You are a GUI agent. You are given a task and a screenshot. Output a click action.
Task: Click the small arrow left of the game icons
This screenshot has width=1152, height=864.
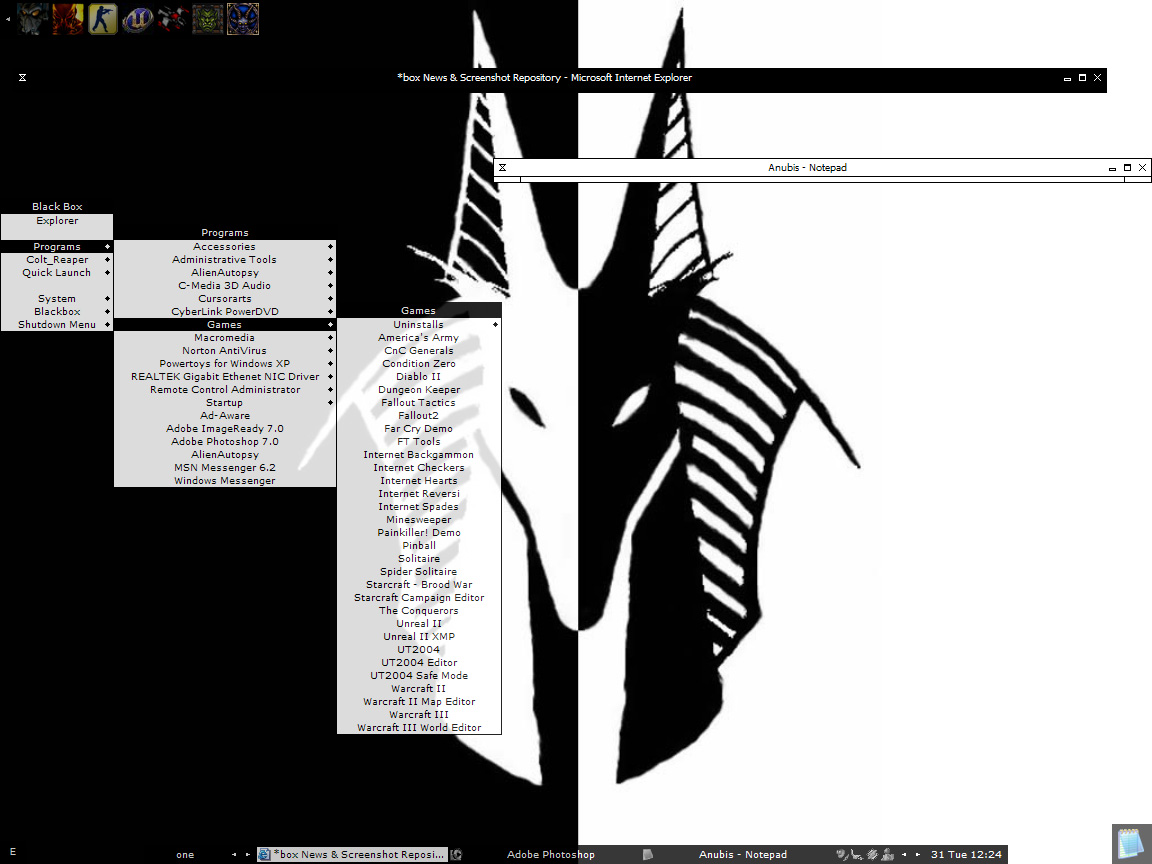[x=7, y=18]
